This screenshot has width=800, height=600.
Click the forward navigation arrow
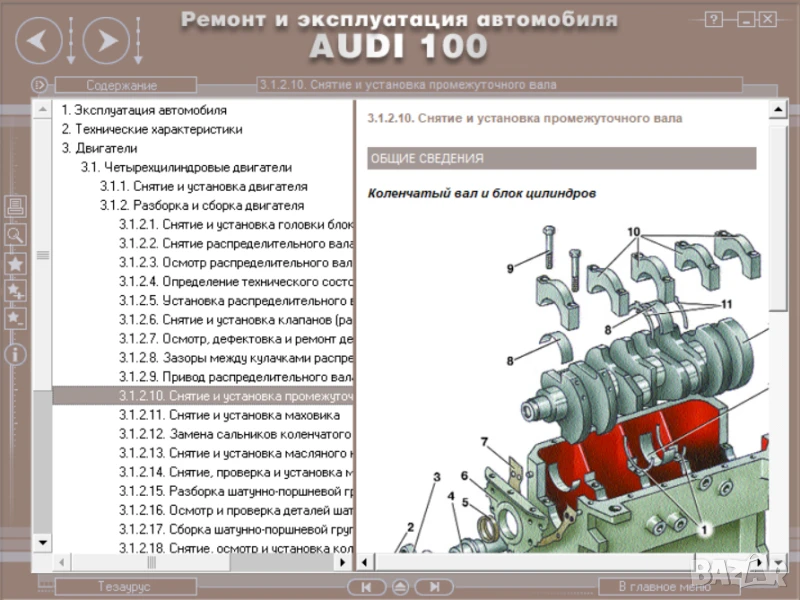[x=107, y=41]
